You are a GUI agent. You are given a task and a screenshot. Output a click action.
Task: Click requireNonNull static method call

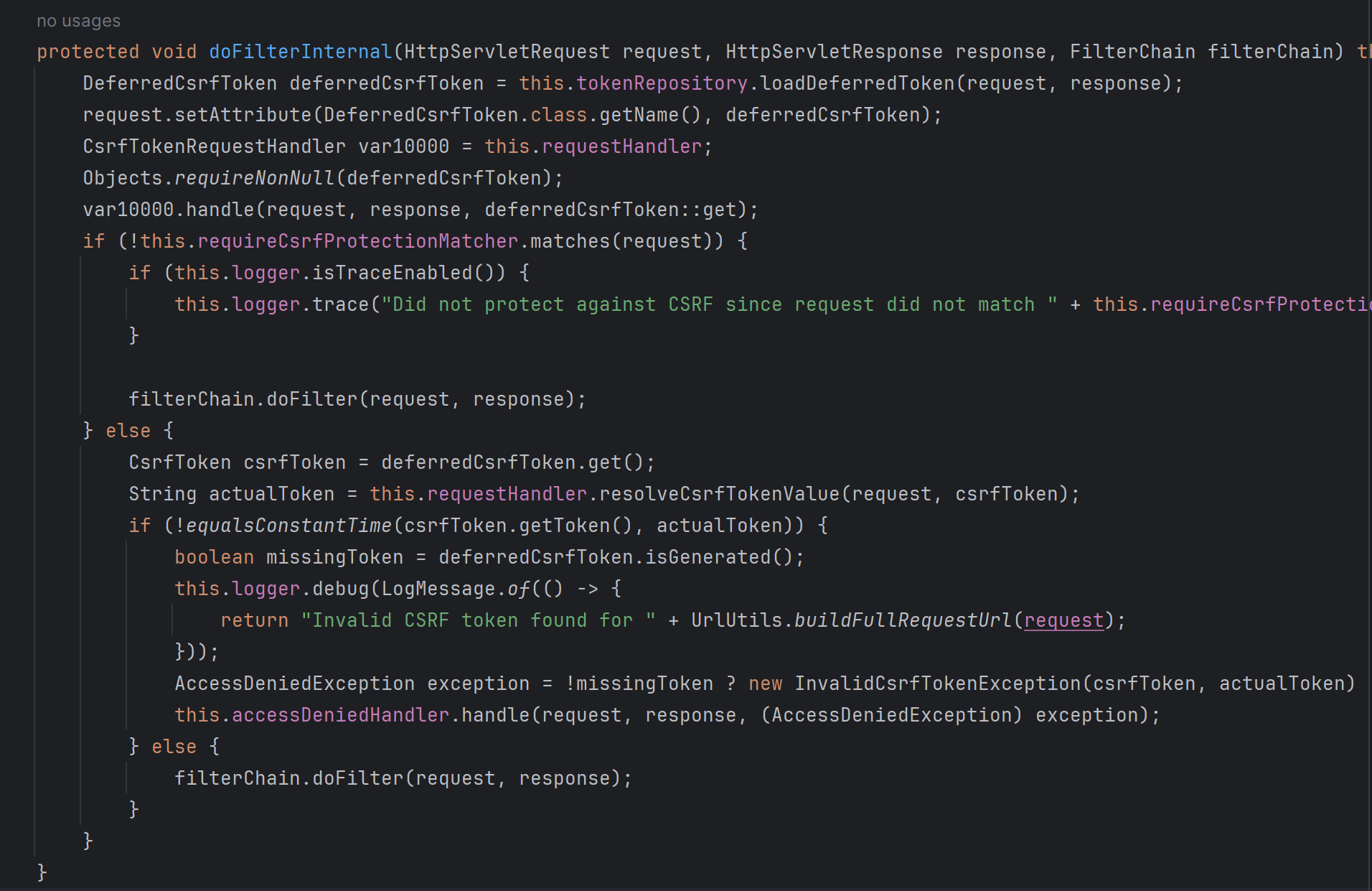pos(255,178)
